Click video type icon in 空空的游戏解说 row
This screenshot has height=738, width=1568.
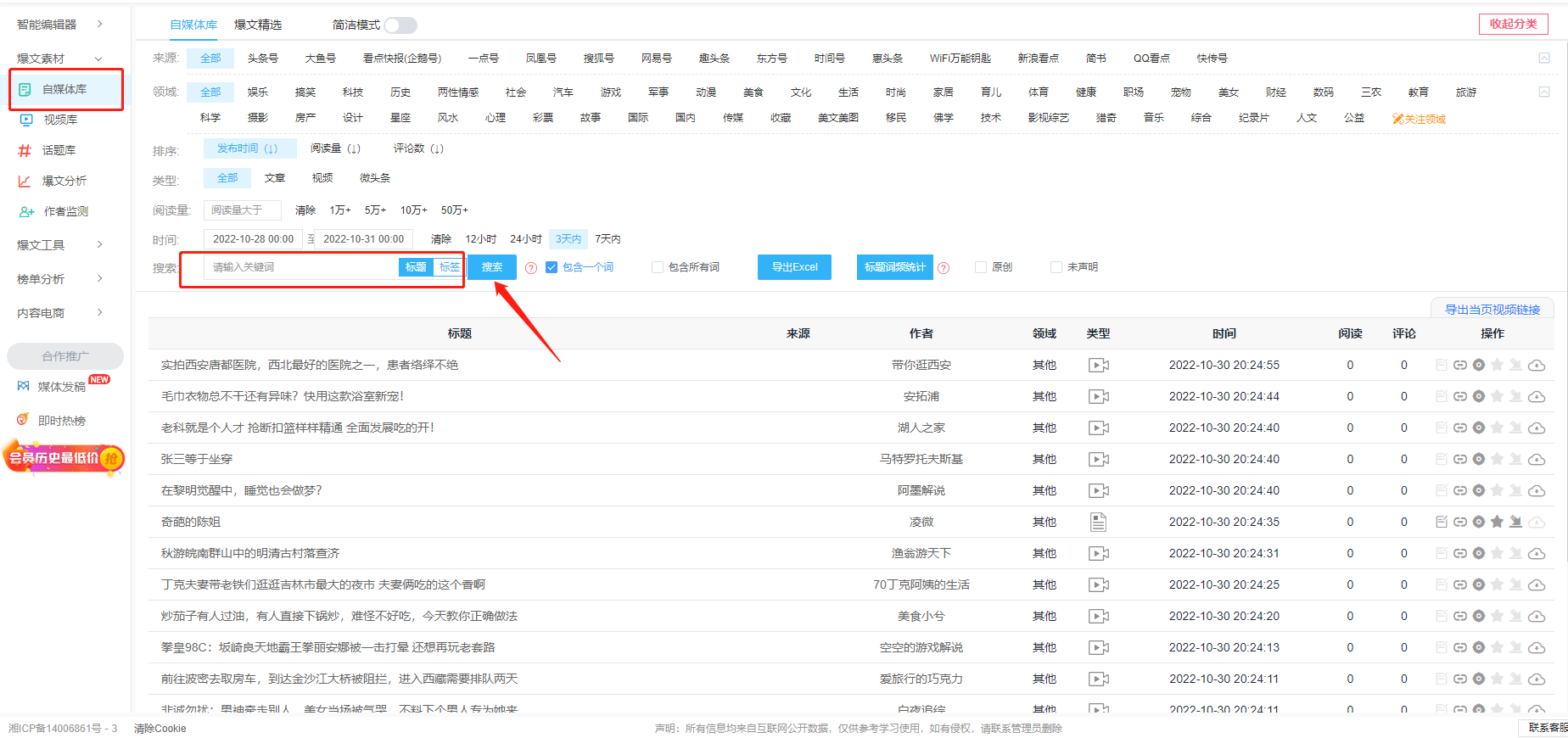coord(1099,648)
